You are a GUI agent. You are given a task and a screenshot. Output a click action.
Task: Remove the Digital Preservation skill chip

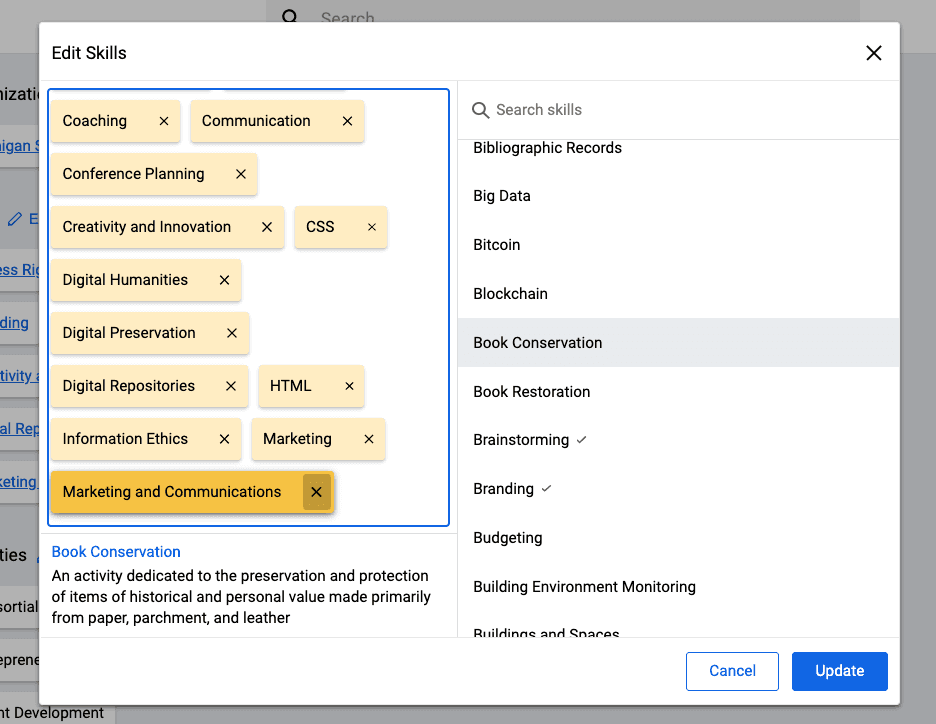(232, 333)
